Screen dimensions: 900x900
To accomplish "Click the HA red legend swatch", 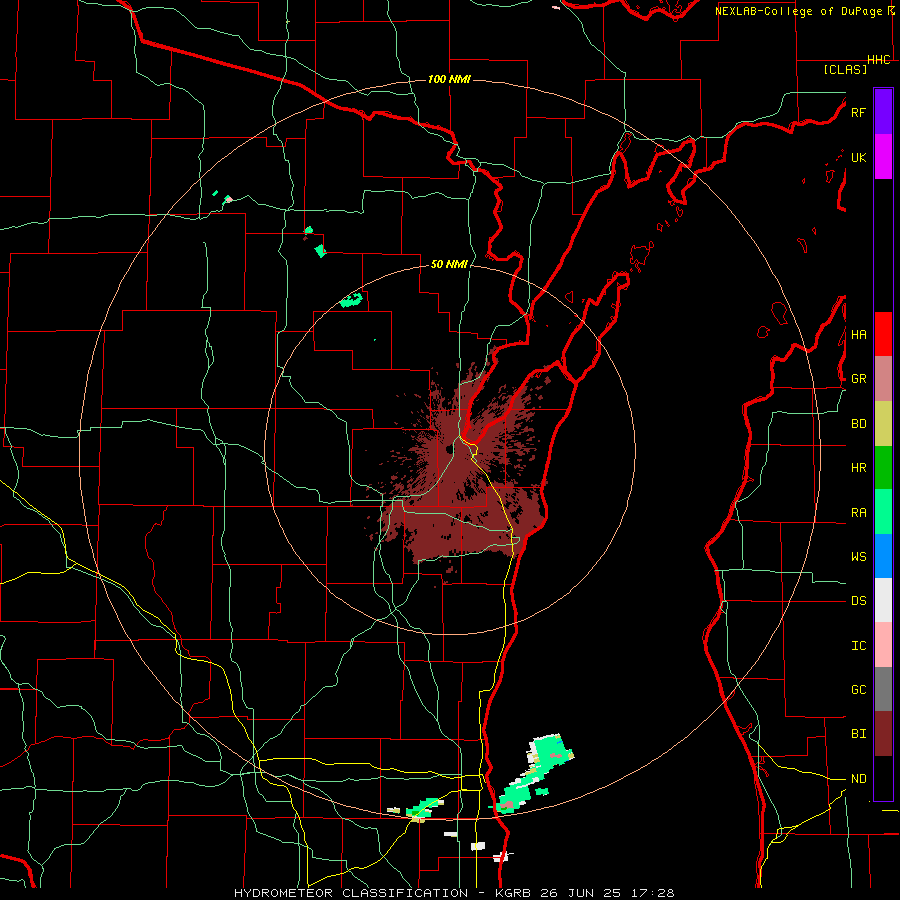I will 883,334.
